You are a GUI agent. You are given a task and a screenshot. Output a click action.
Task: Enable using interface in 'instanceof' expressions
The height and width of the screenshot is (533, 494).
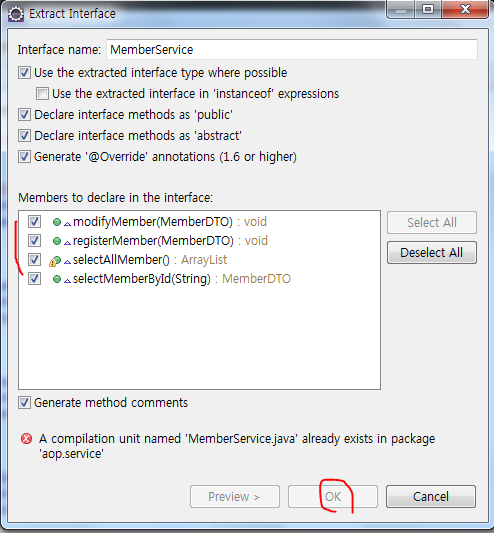(x=42, y=93)
